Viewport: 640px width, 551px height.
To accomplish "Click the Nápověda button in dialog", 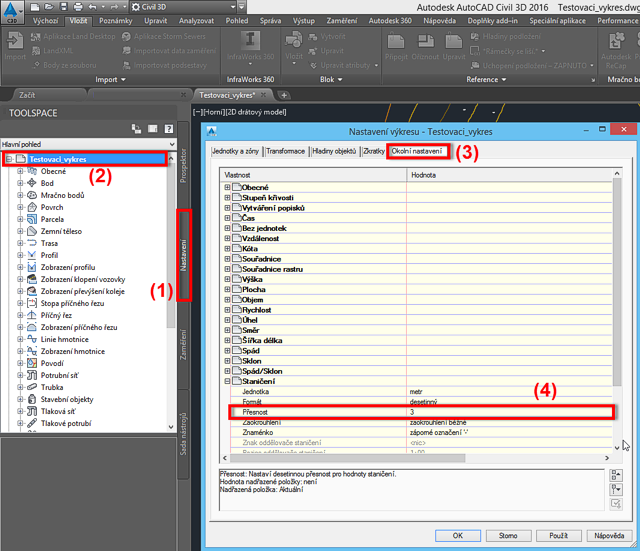I will pos(609,535).
